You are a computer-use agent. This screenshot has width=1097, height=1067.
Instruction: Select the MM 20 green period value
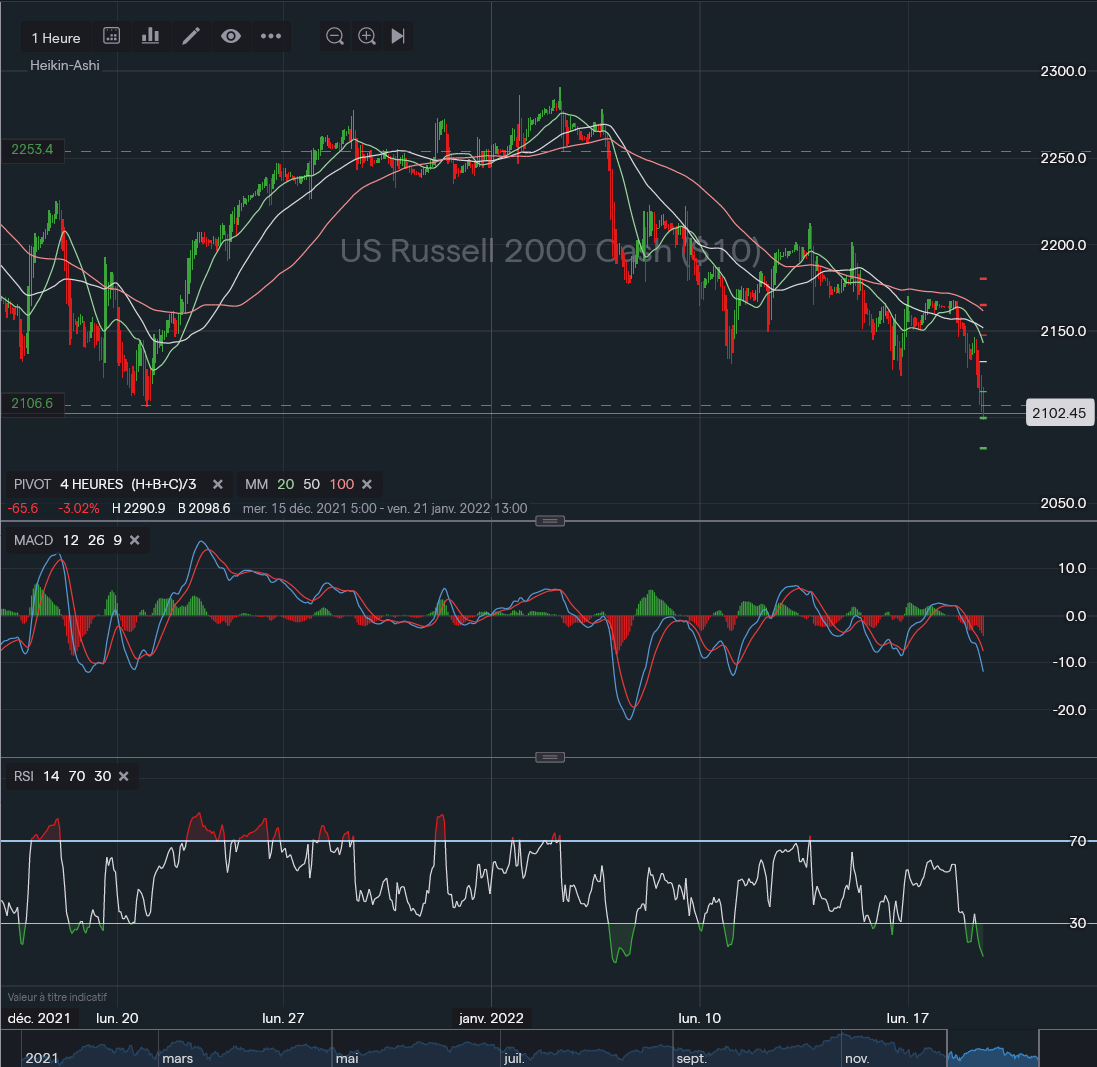tap(285, 484)
